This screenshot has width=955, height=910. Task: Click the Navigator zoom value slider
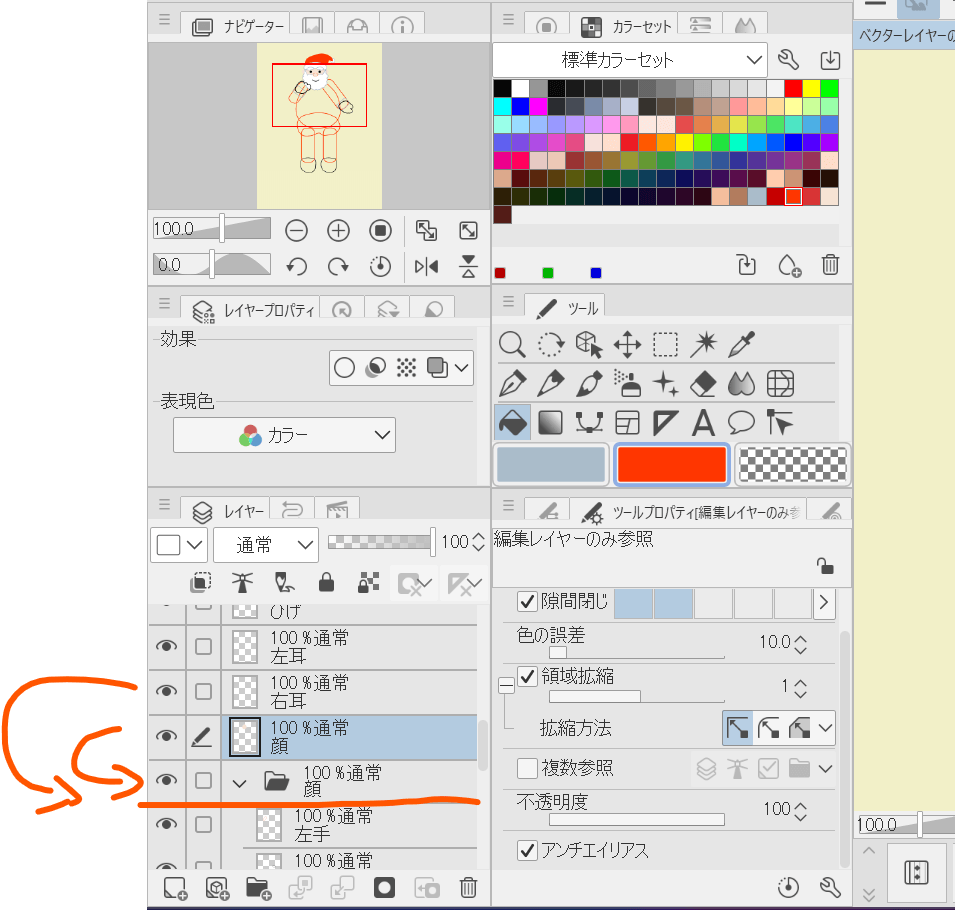coord(211,229)
